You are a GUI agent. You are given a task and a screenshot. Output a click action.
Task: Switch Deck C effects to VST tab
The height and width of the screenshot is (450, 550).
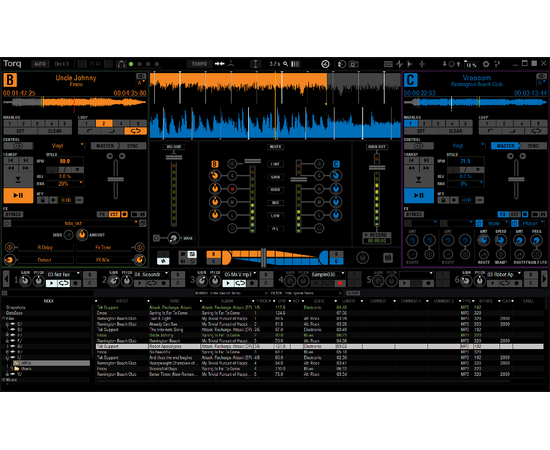(x=515, y=214)
